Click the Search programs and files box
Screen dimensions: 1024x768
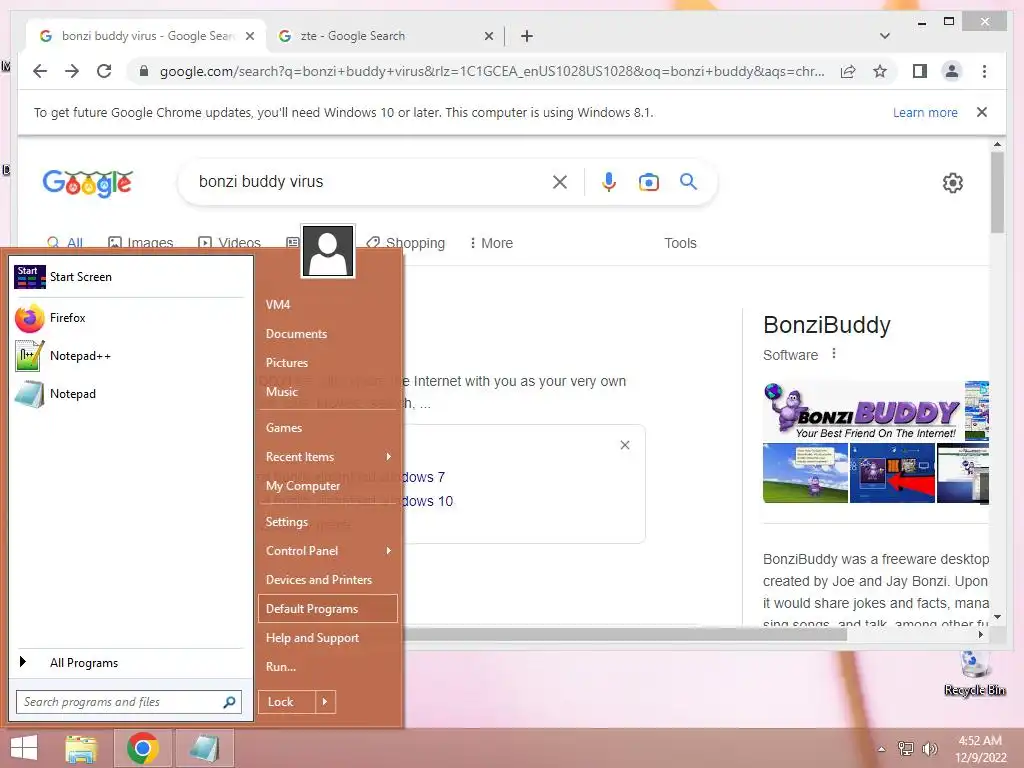(x=129, y=702)
